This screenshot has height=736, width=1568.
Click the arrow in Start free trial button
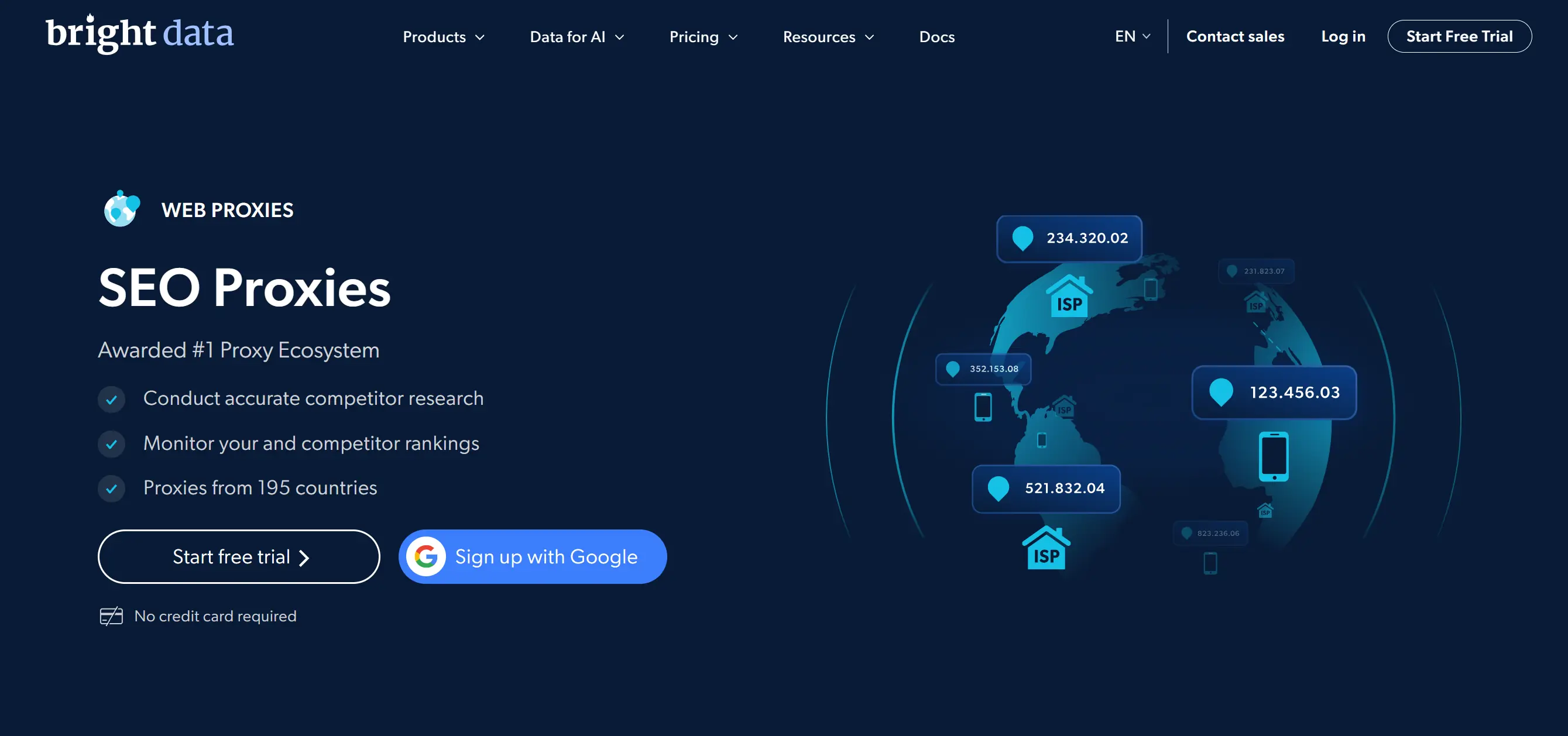click(x=304, y=558)
